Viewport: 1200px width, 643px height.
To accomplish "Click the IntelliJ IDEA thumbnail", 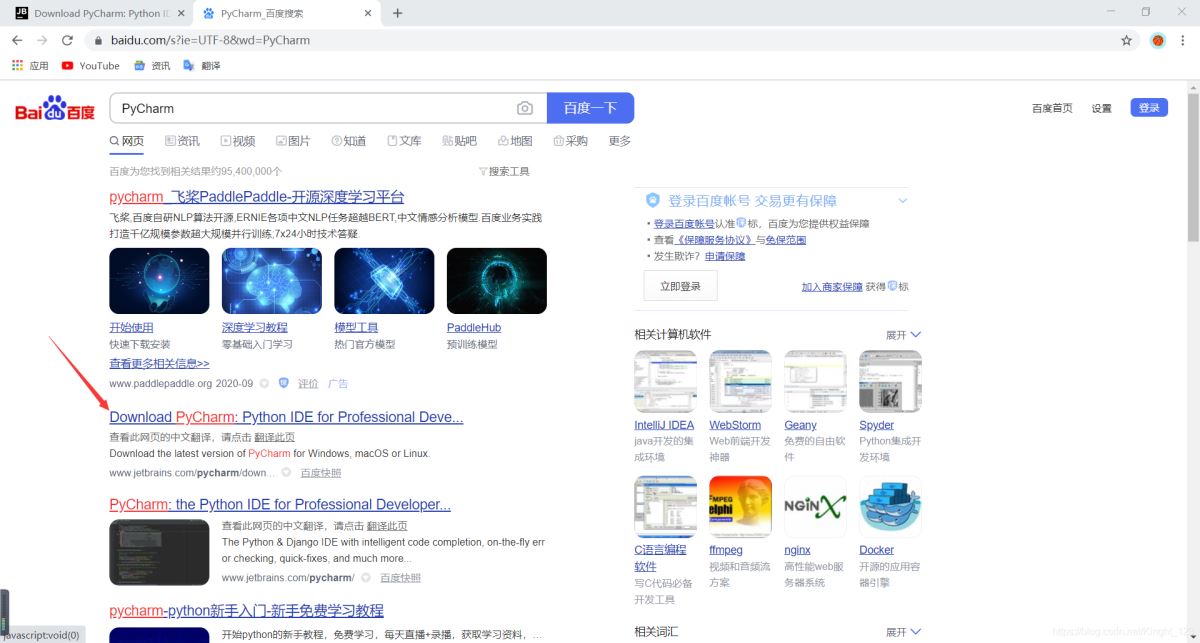I will click(665, 380).
